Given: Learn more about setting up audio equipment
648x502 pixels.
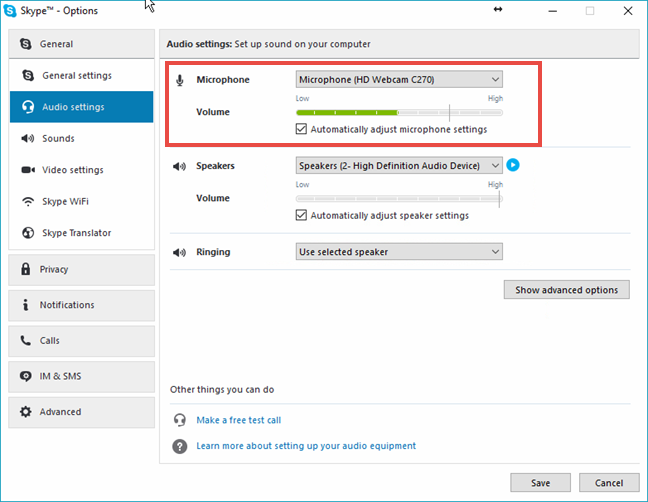Looking at the screenshot, I should [306, 446].
